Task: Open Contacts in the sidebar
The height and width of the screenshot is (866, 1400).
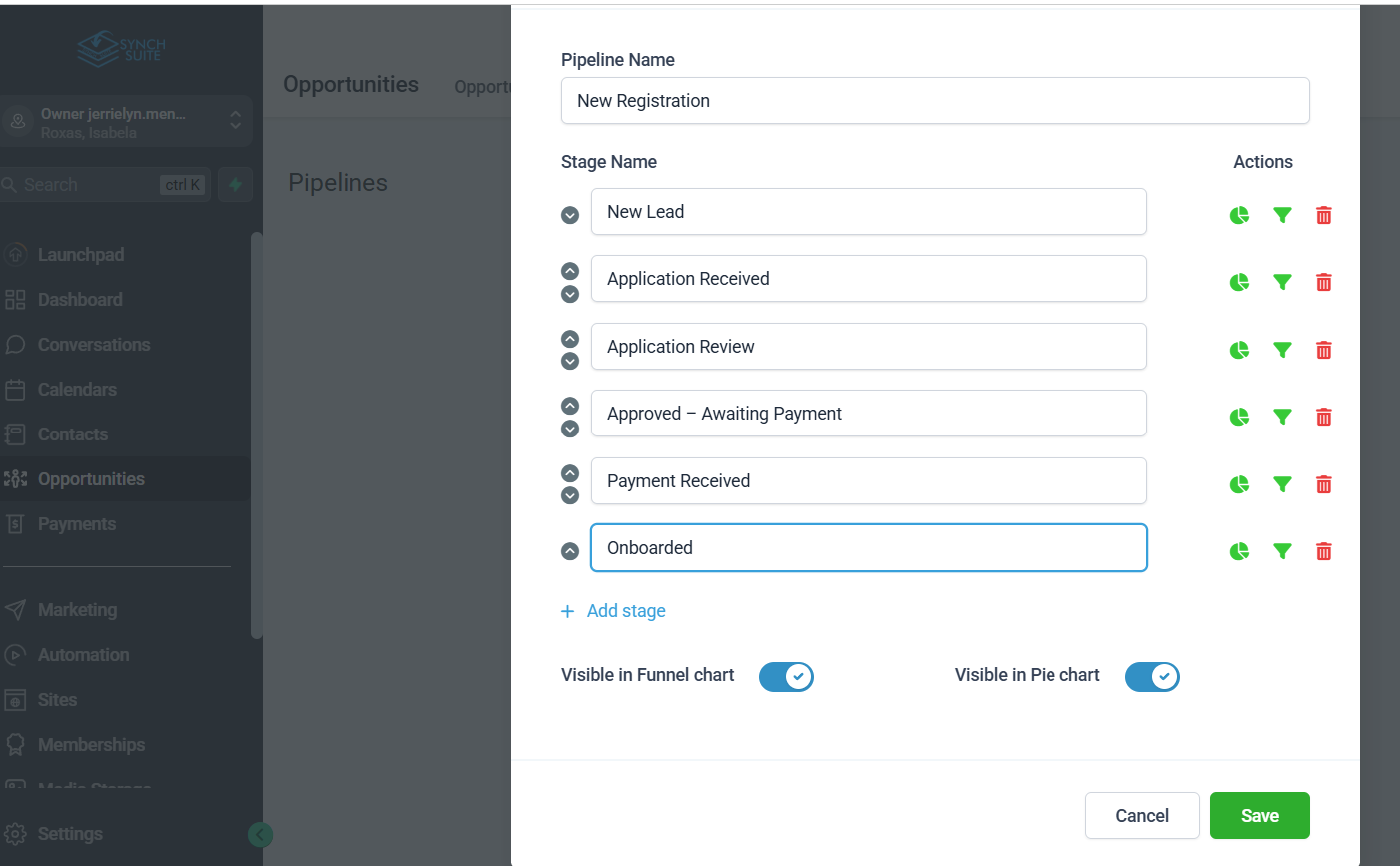Action: point(72,434)
